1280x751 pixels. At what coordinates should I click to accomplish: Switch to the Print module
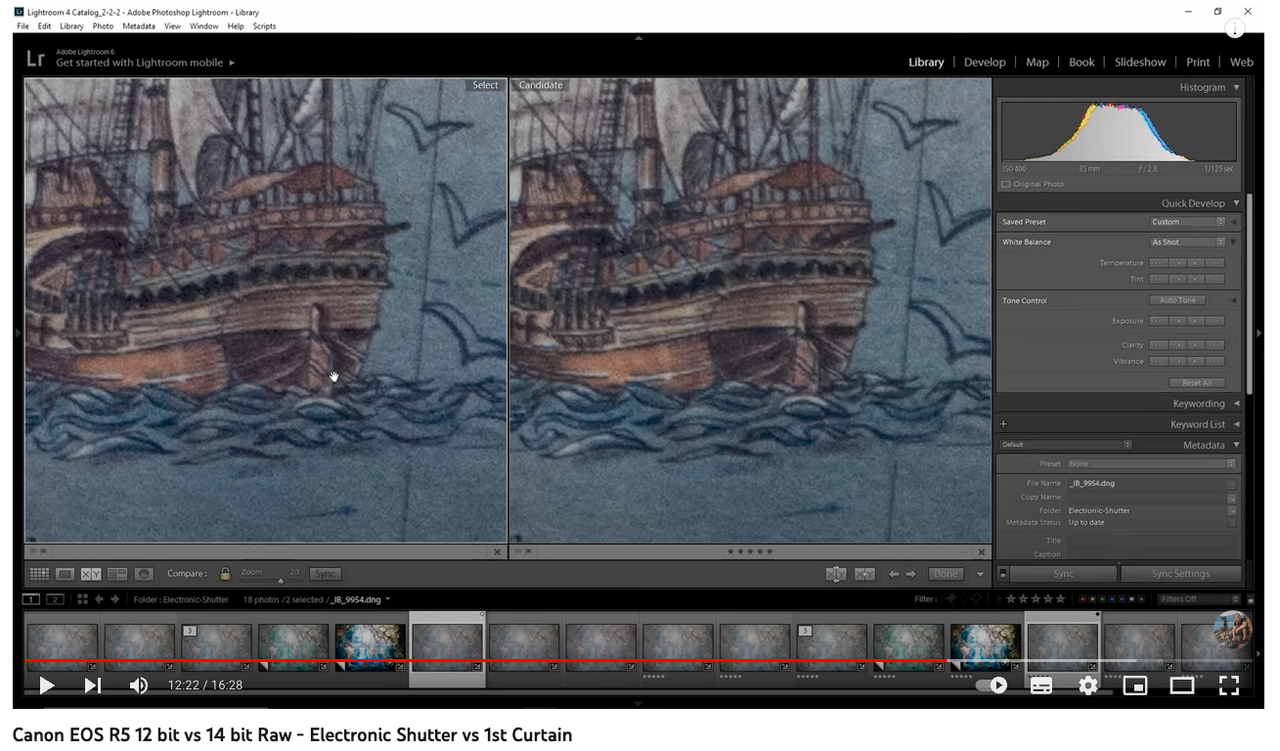tap(1198, 62)
